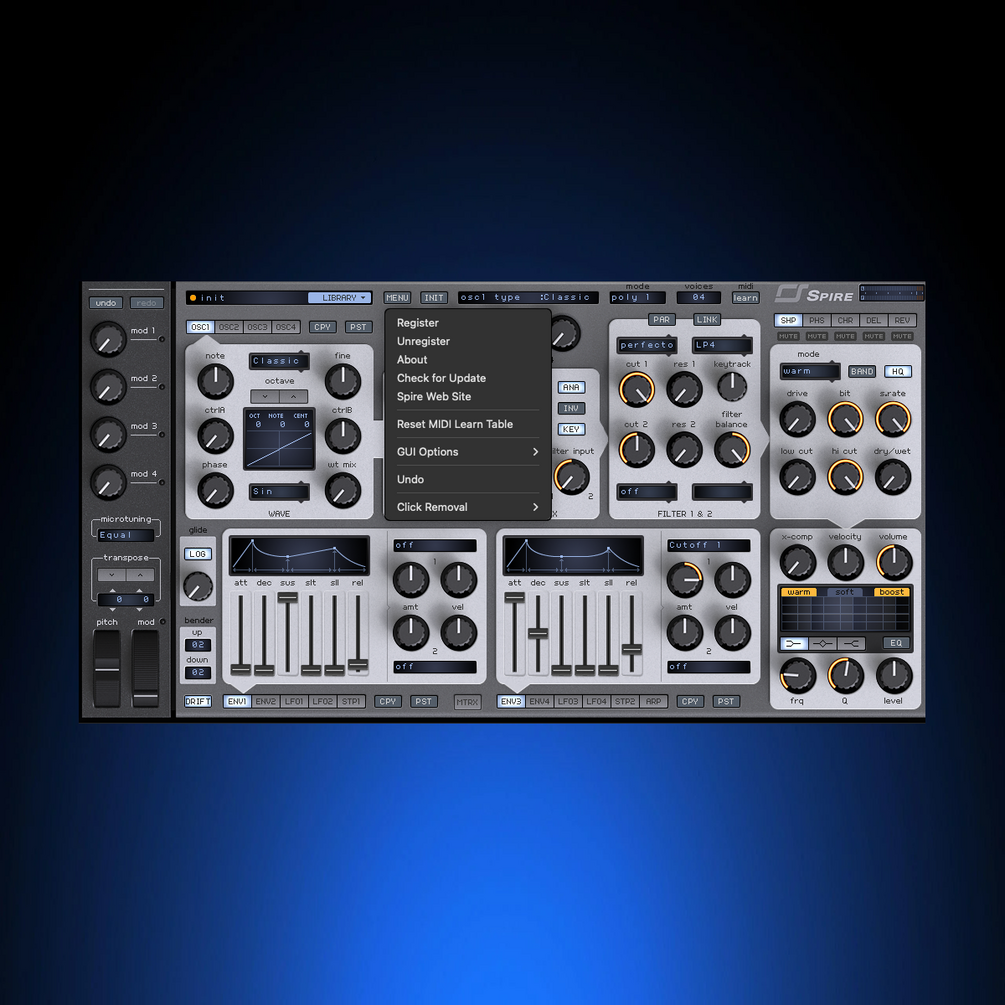Enable the boost output mode
The width and height of the screenshot is (1005, 1005).
tap(892, 592)
